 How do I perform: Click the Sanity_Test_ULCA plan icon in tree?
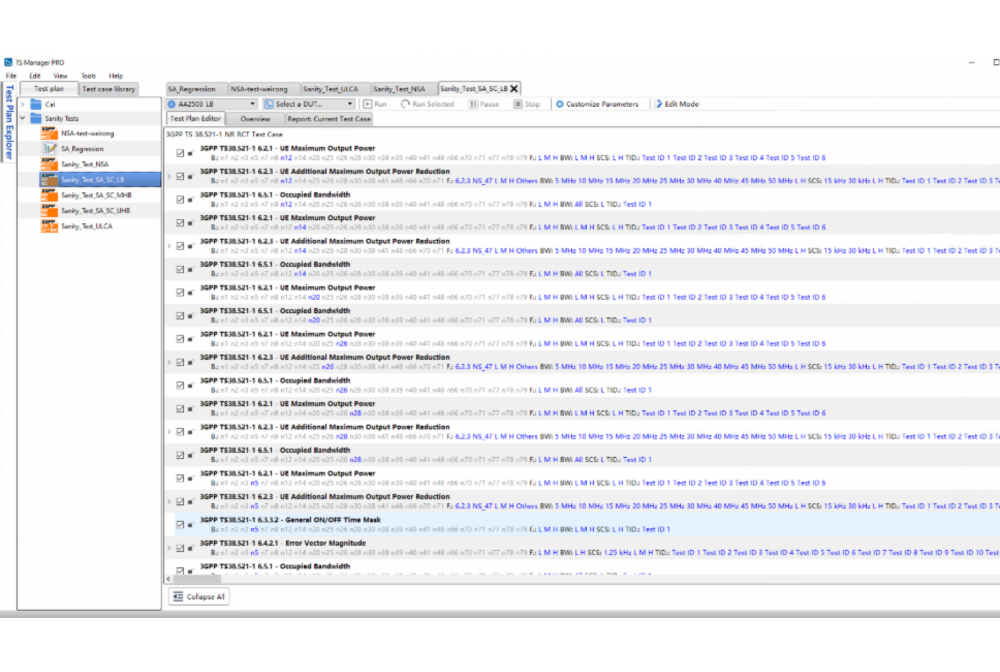pyautogui.click(x=49, y=226)
